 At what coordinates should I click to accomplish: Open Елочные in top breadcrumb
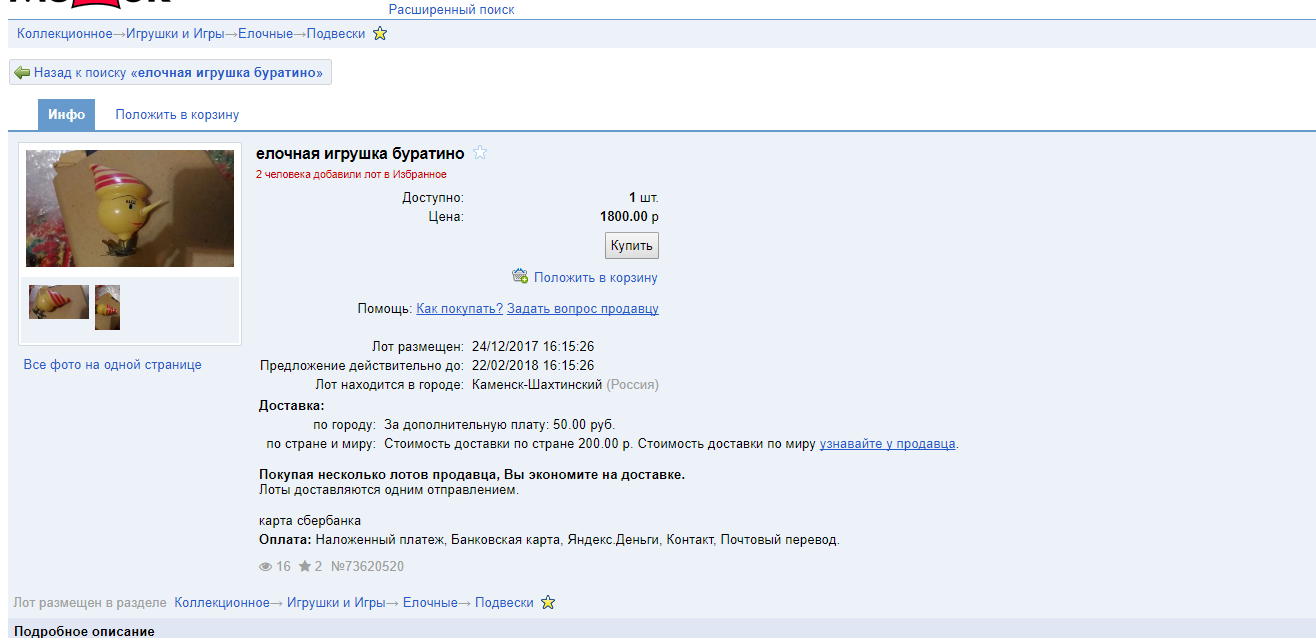[x=265, y=33]
